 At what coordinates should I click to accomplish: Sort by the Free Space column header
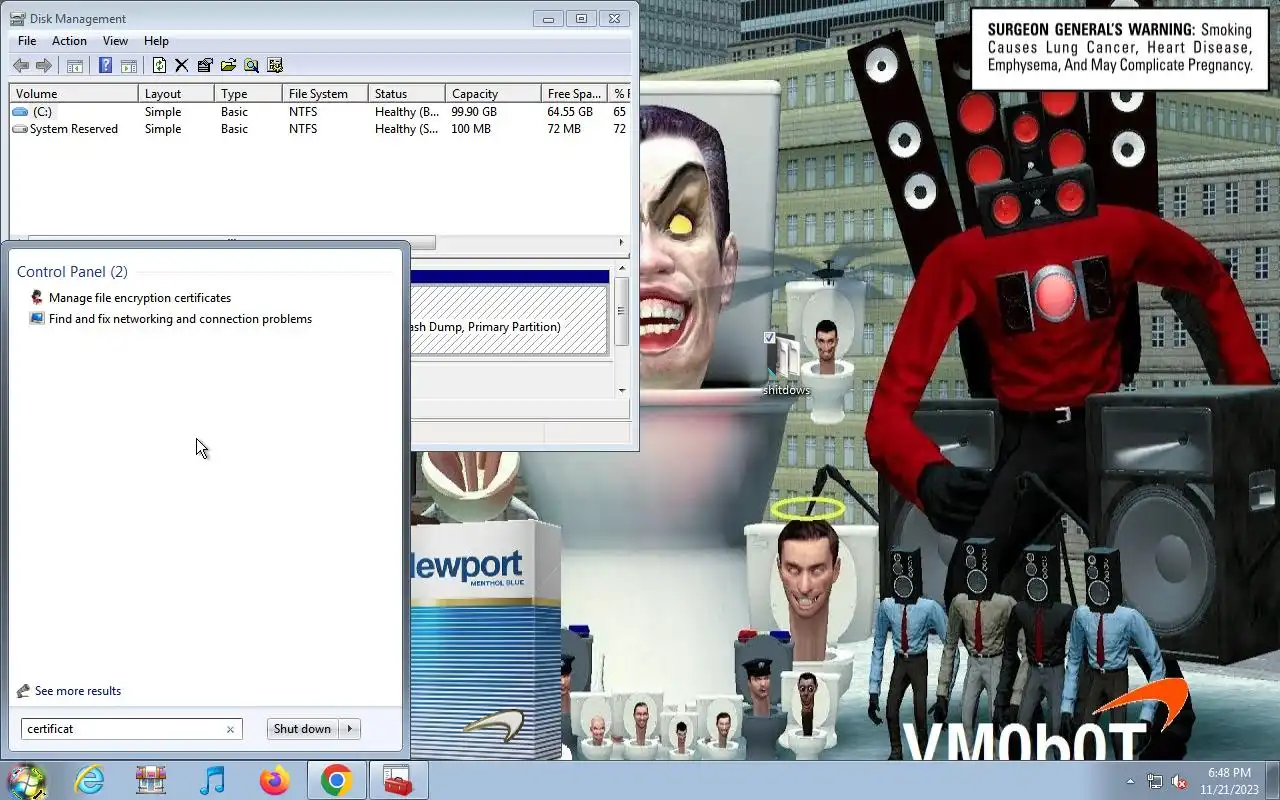(x=574, y=94)
